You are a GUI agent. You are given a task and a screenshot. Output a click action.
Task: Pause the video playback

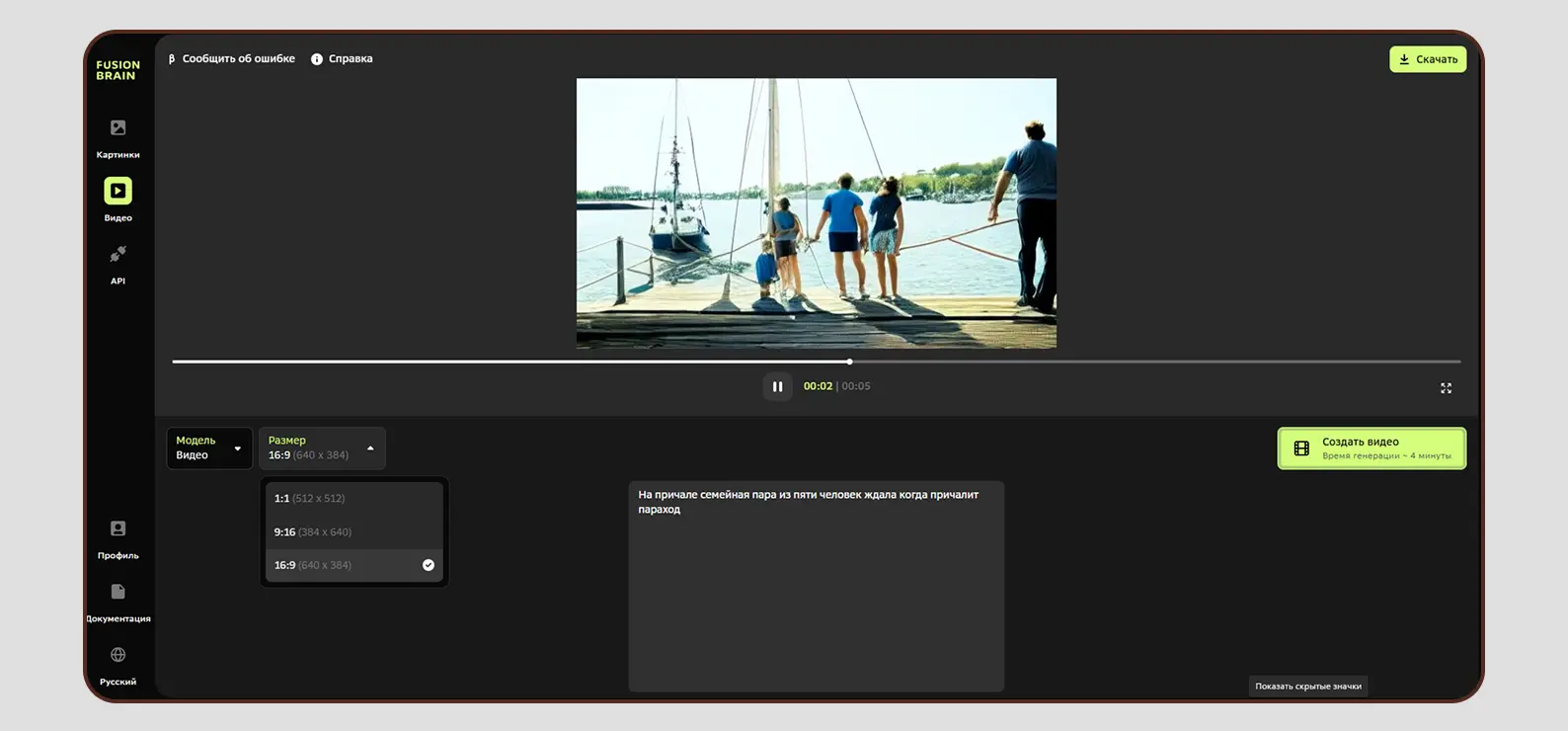pos(777,387)
